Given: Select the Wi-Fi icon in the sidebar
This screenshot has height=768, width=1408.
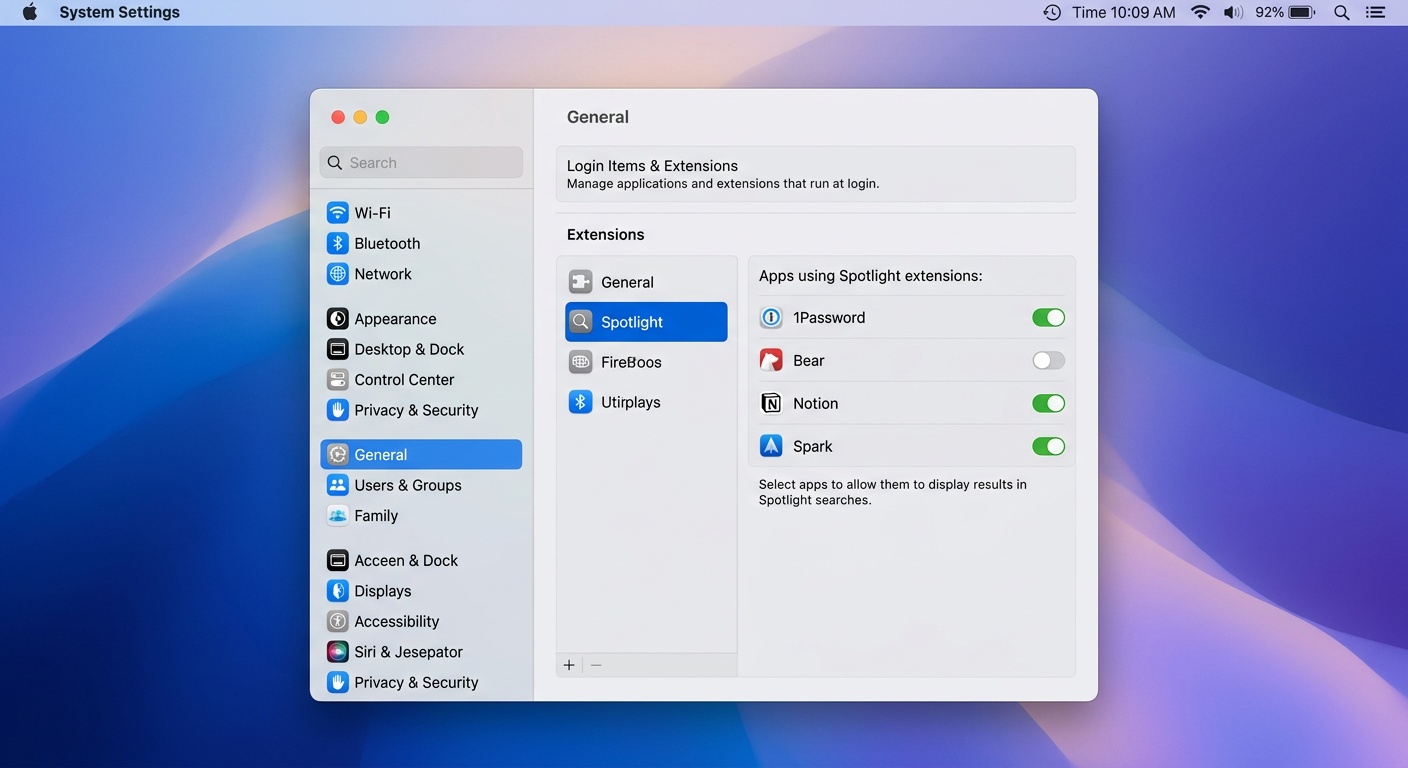Looking at the screenshot, I should pyautogui.click(x=336, y=212).
